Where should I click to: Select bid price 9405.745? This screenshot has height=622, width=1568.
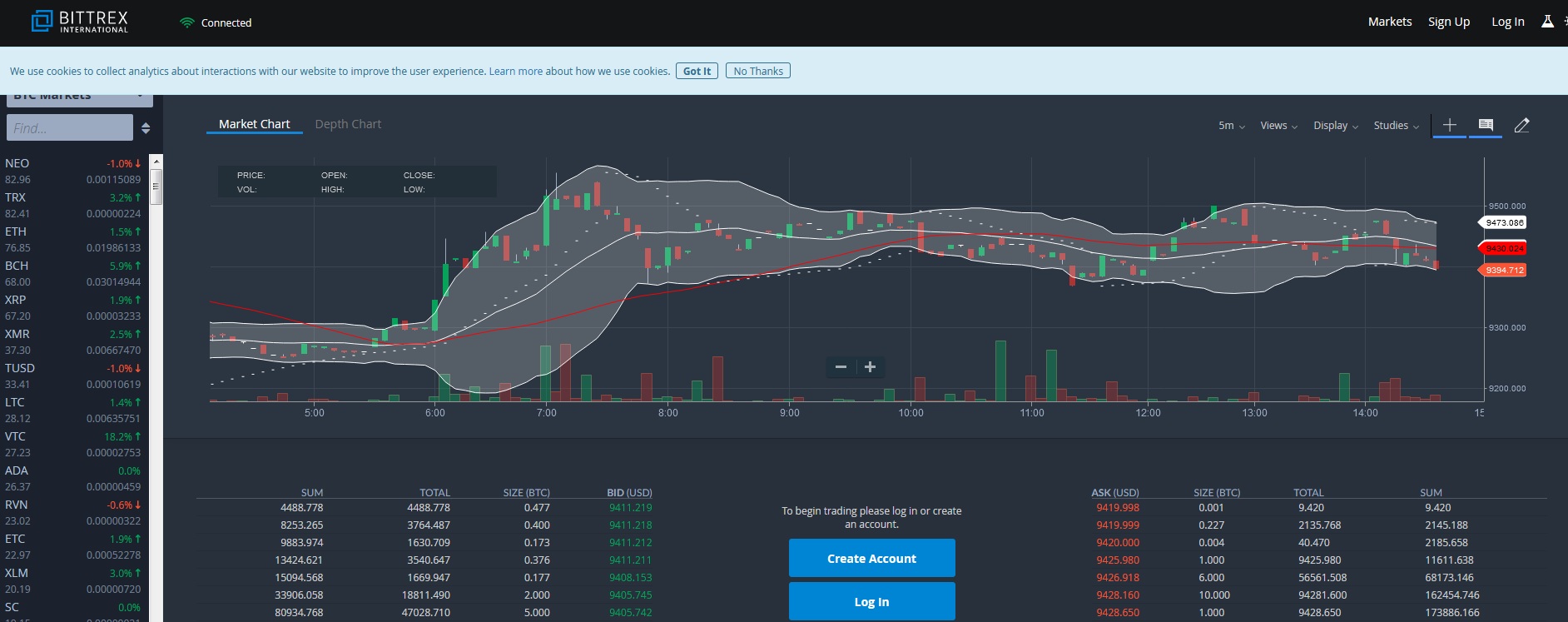point(630,595)
